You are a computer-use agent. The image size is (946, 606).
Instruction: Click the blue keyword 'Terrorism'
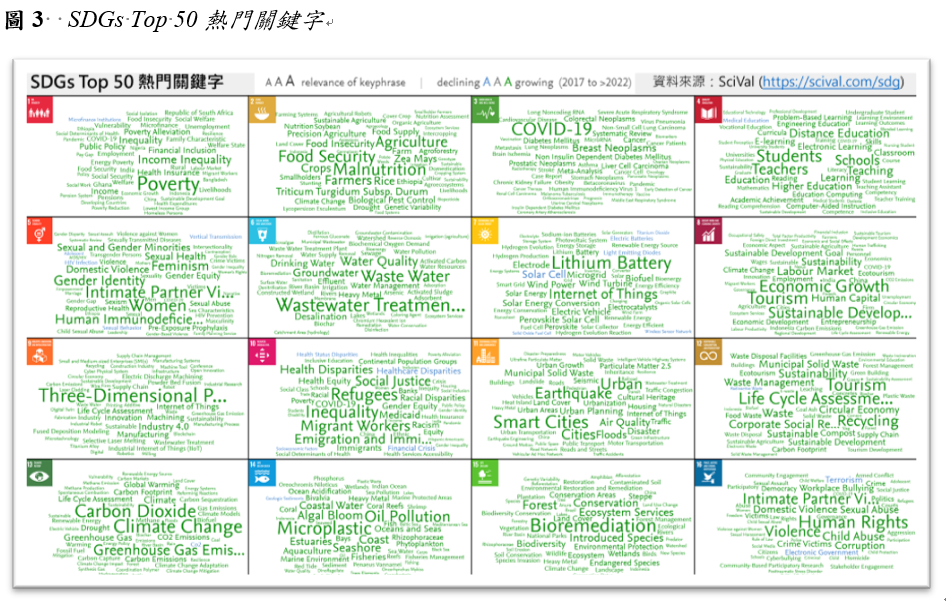click(x=843, y=480)
